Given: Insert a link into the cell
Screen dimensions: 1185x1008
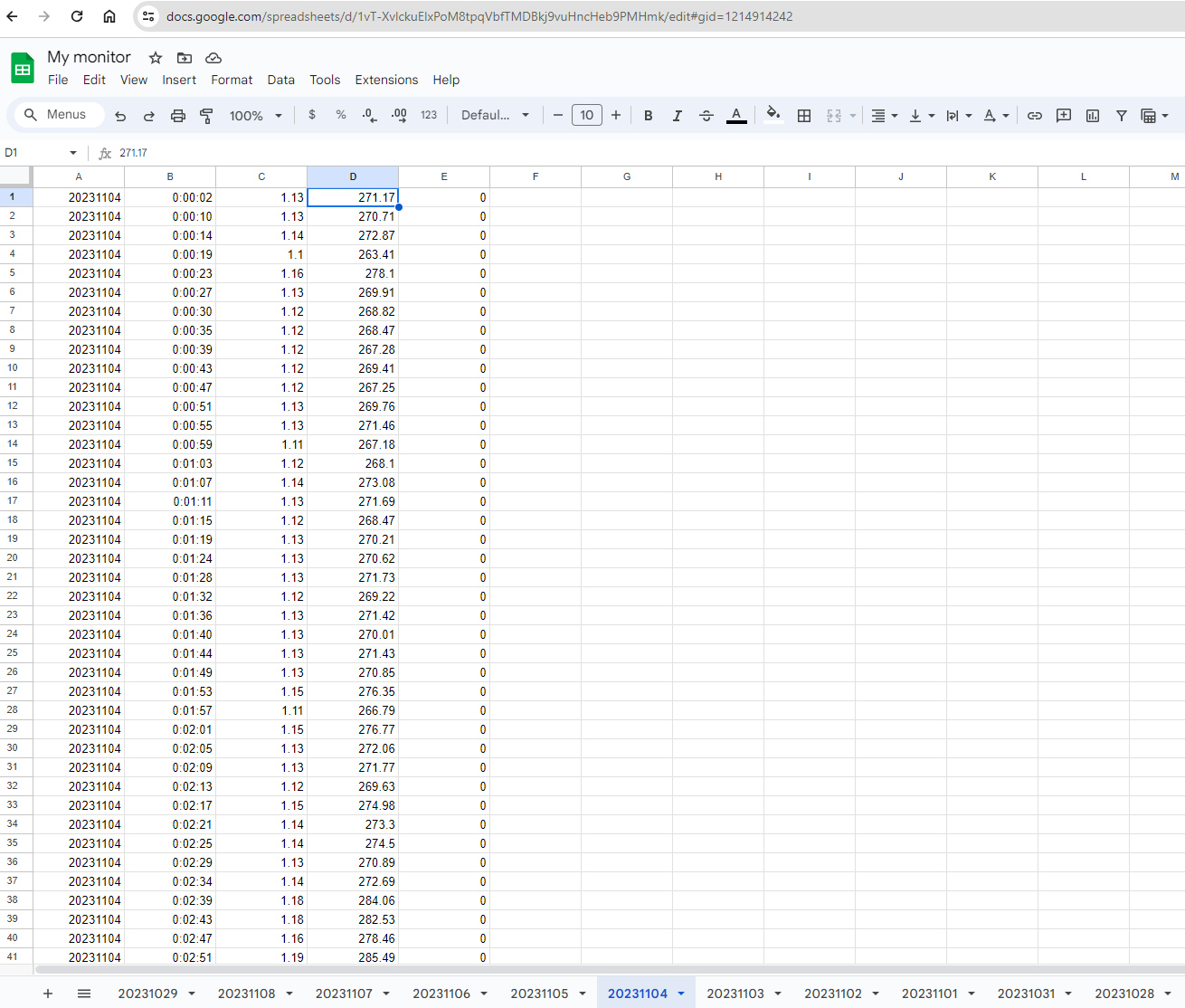Looking at the screenshot, I should tap(1034, 115).
